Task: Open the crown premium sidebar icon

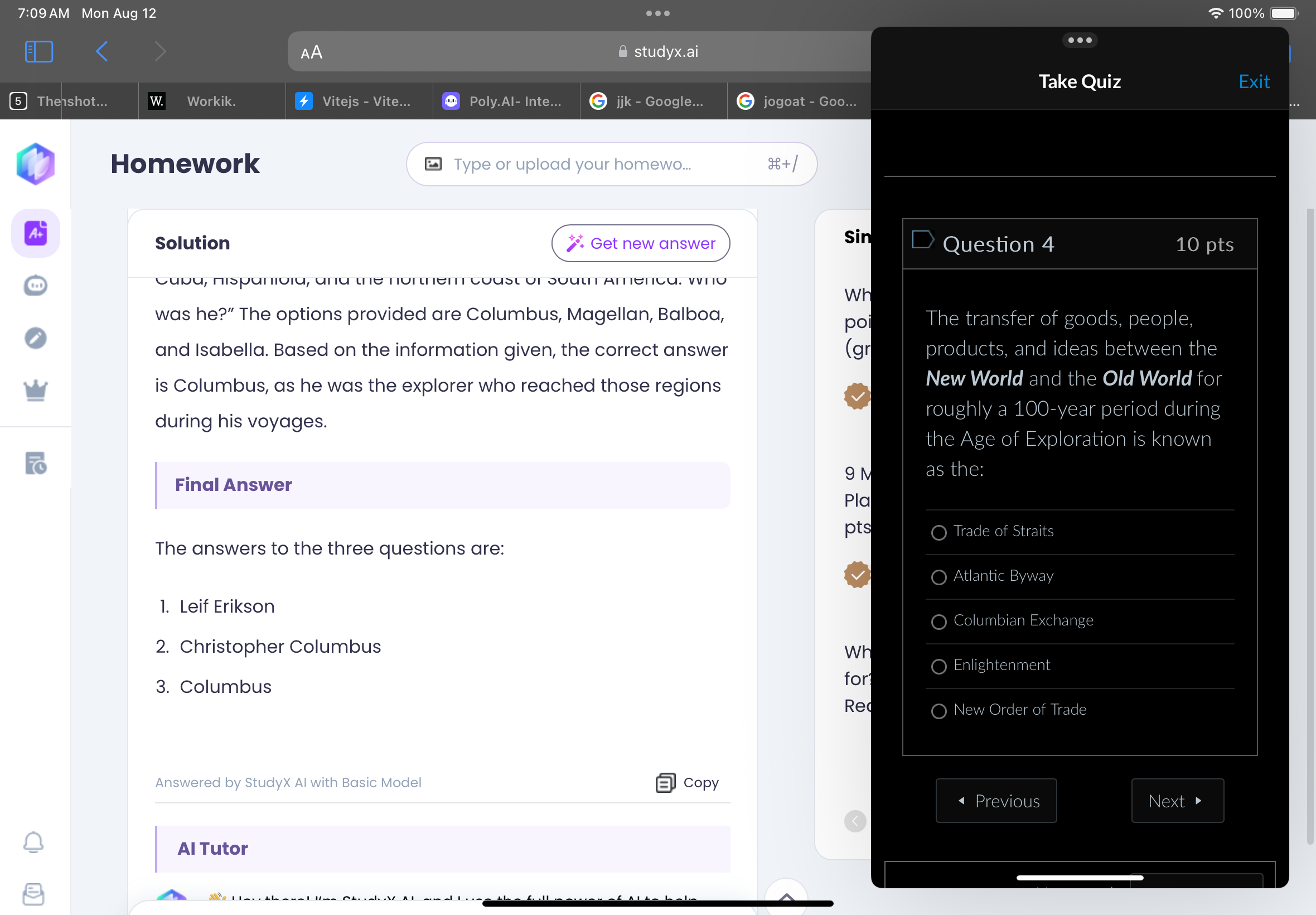Action: tap(36, 391)
